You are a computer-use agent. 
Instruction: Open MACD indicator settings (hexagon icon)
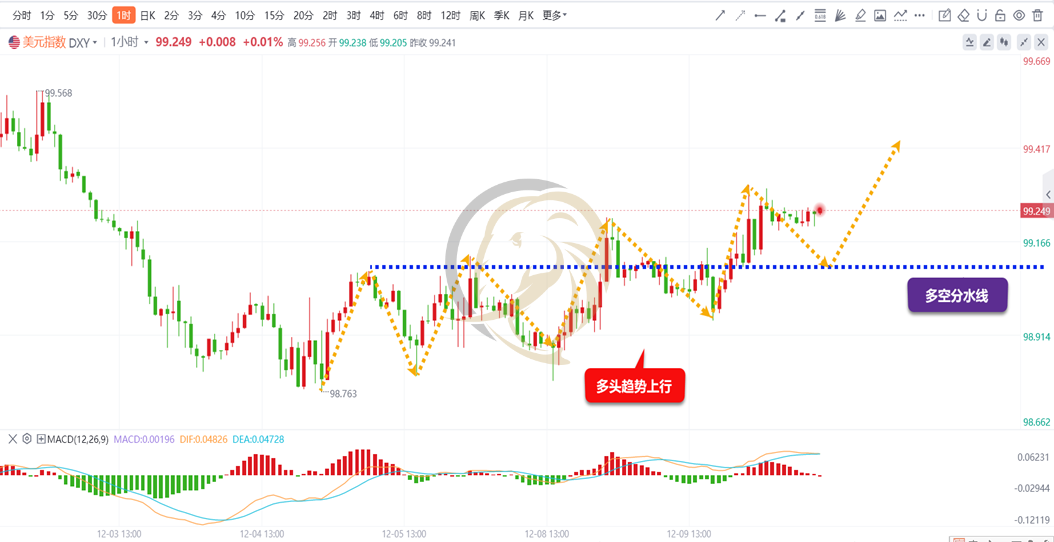click(27, 439)
